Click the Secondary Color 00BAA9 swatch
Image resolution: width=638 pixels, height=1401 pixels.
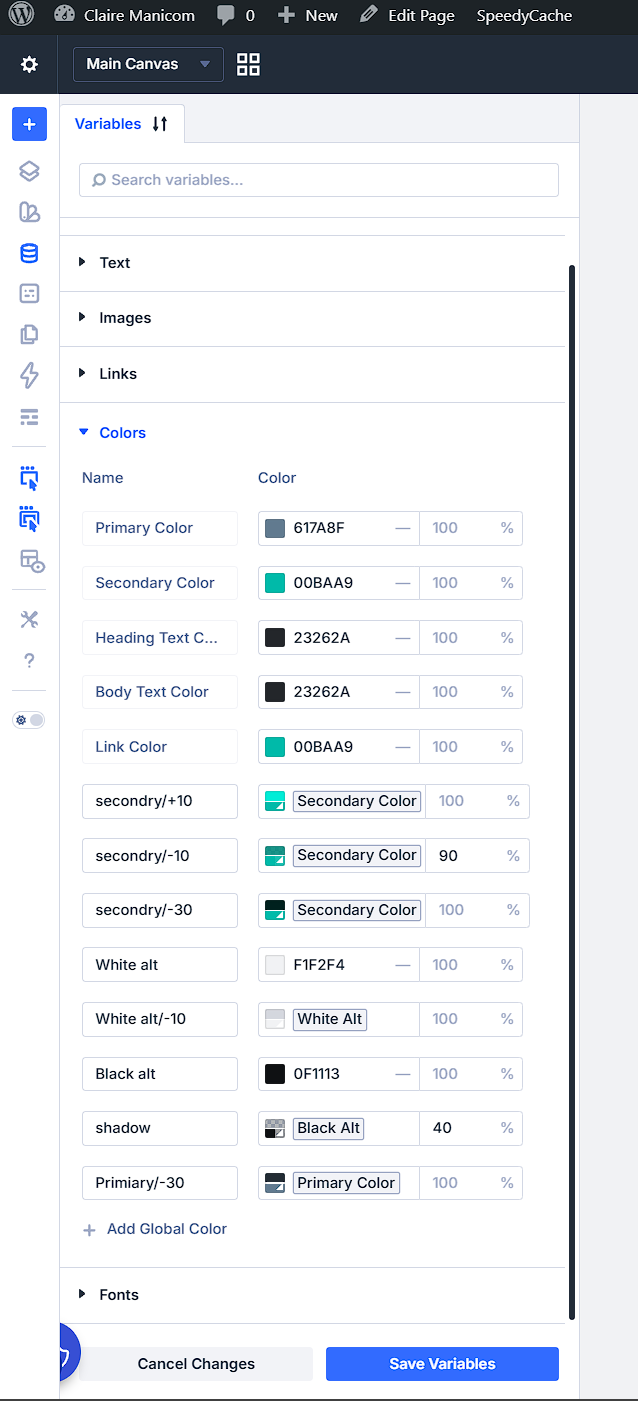click(x=275, y=582)
